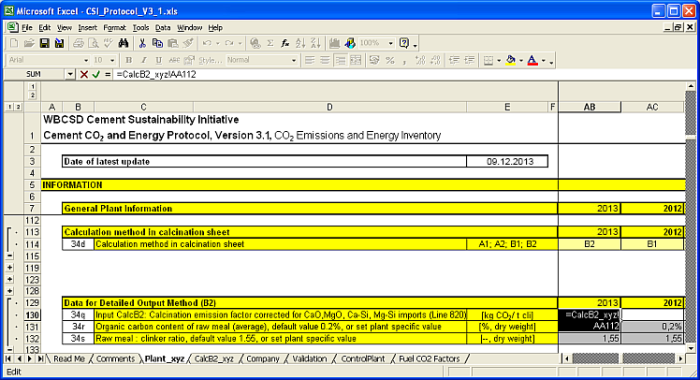Save the workbook with the floppy disk icon
This screenshot has width=700, height=380.
click(44, 43)
